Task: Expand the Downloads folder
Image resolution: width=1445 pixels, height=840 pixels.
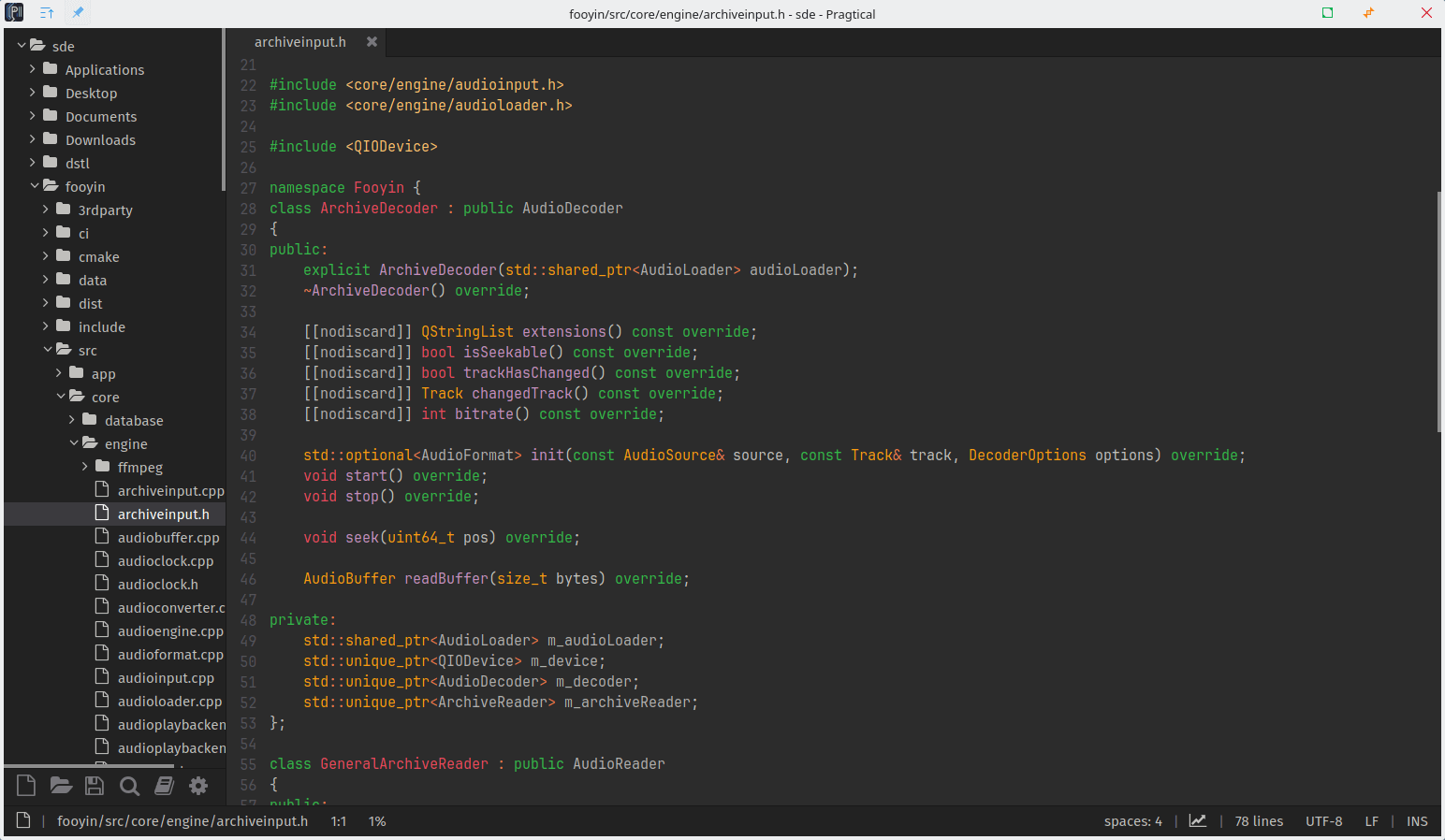Action: tap(33, 139)
